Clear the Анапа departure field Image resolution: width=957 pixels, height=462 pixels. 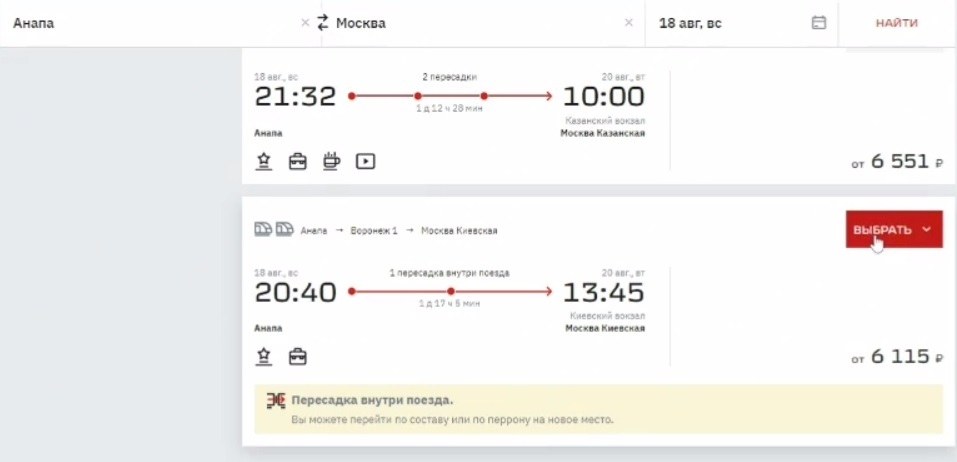(305, 23)
